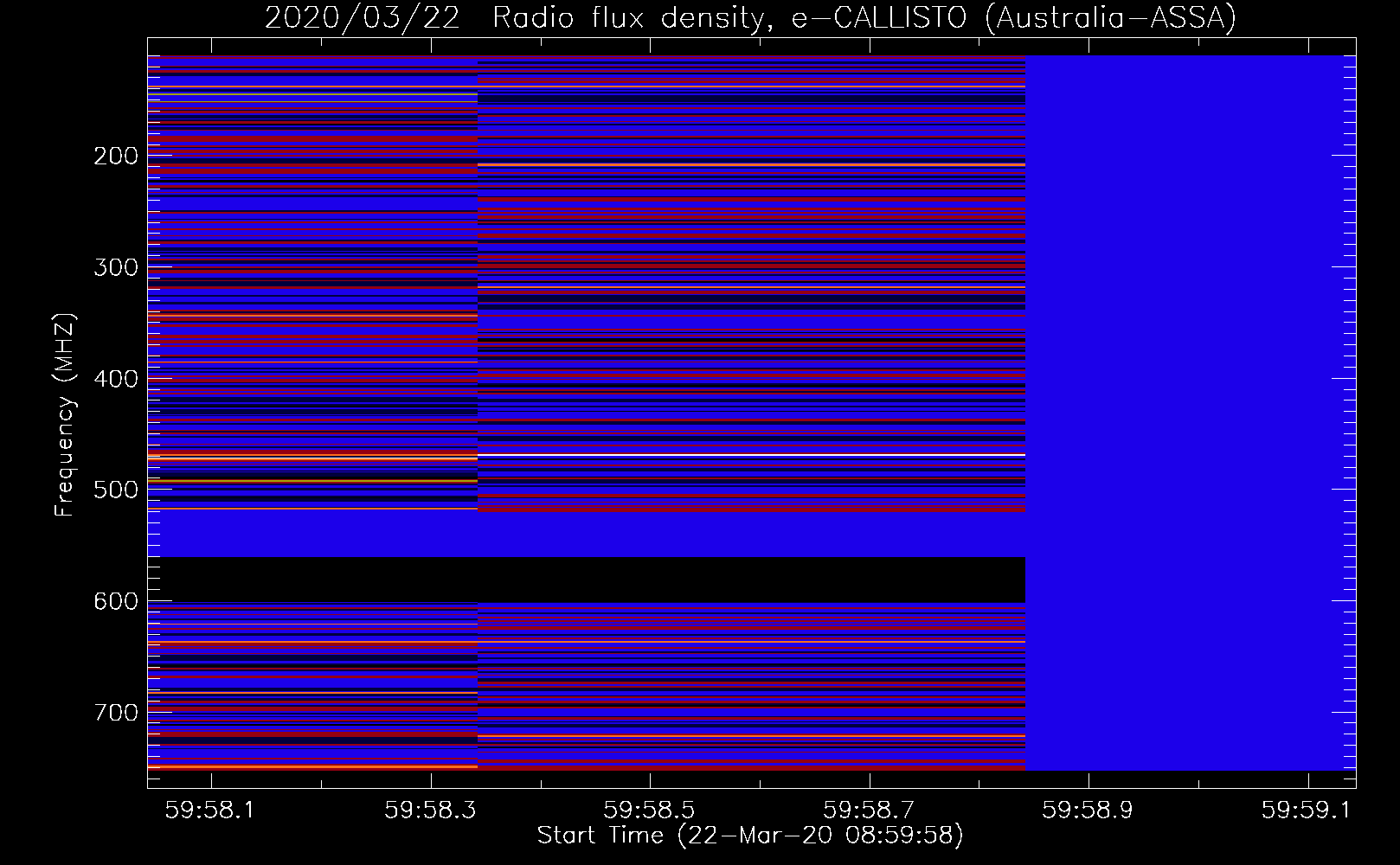This screenshot has height=865, width=1400.
Task: Click the 500 frequency tick label
Action: (116, 490)
